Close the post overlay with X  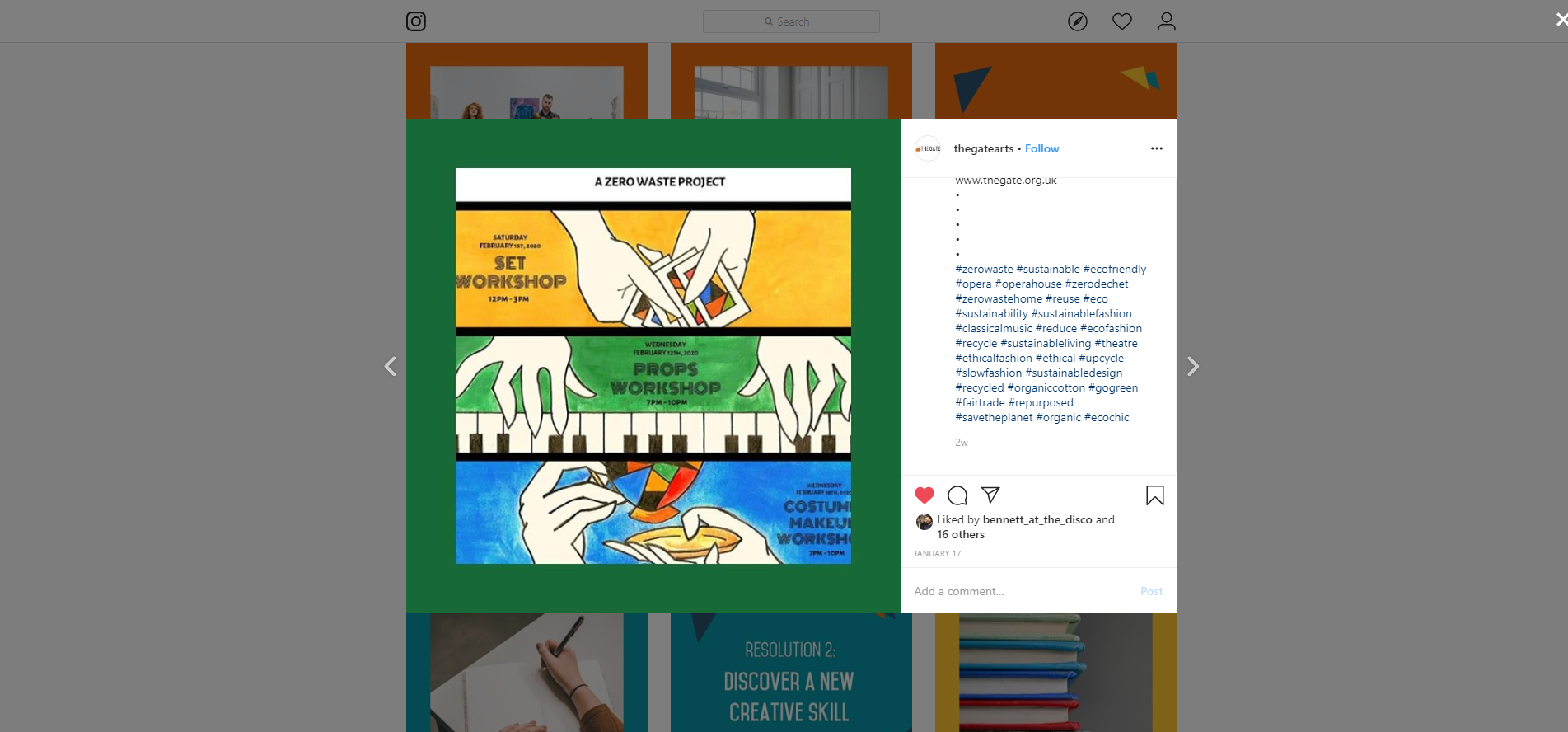(x=1561, y=19)
